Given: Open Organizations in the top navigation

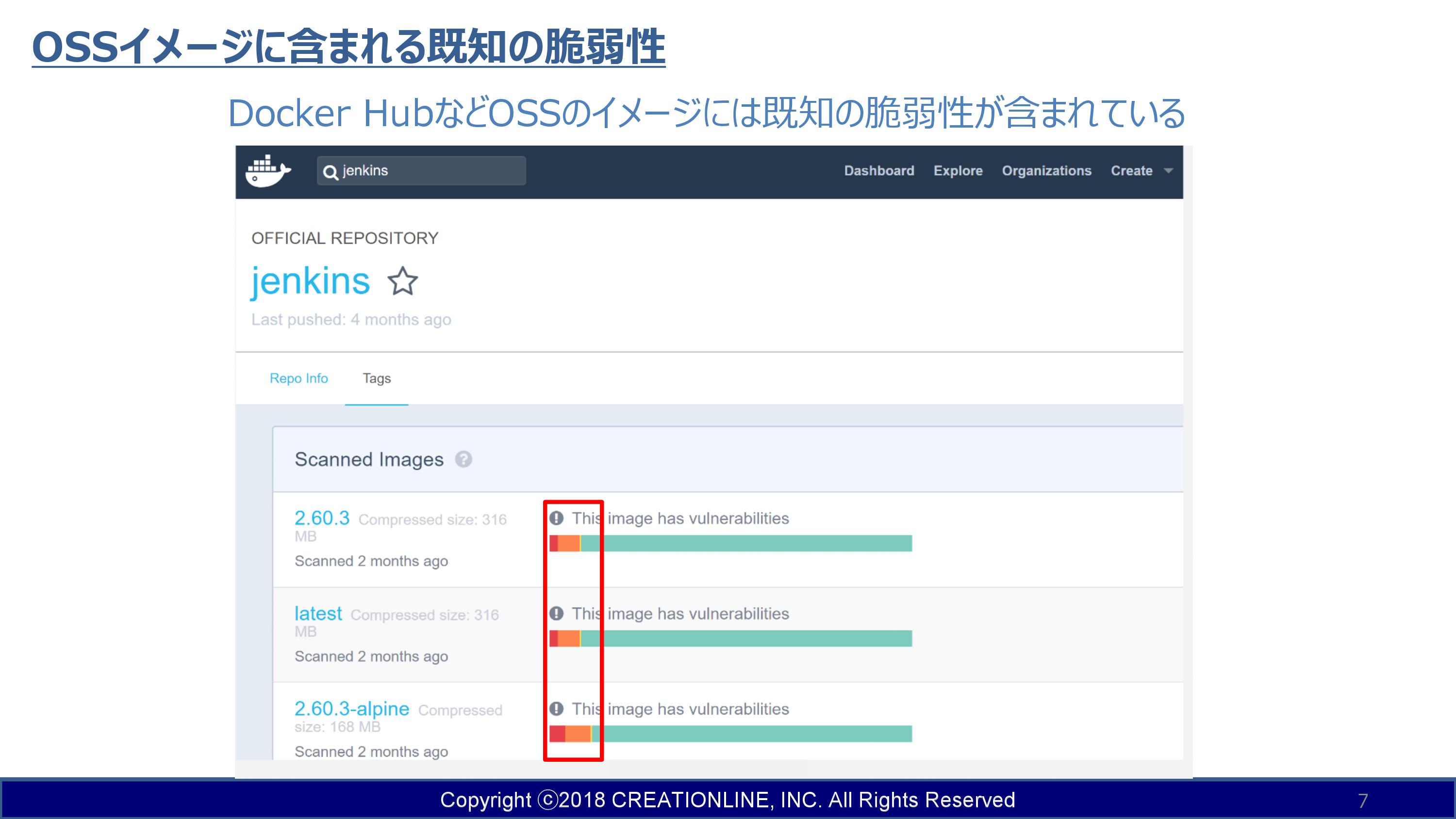Looking at the screenshot, I should point(1047,171).
